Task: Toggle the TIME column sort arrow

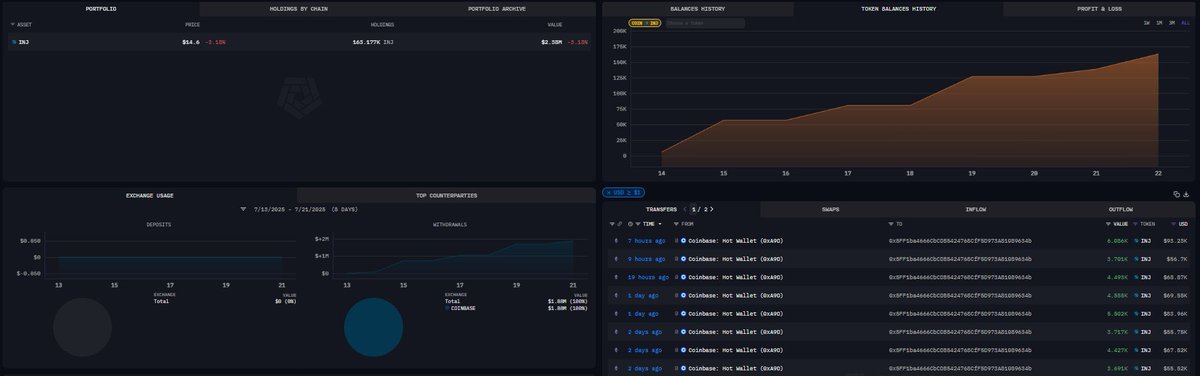Action: click(x=660, y=224)
